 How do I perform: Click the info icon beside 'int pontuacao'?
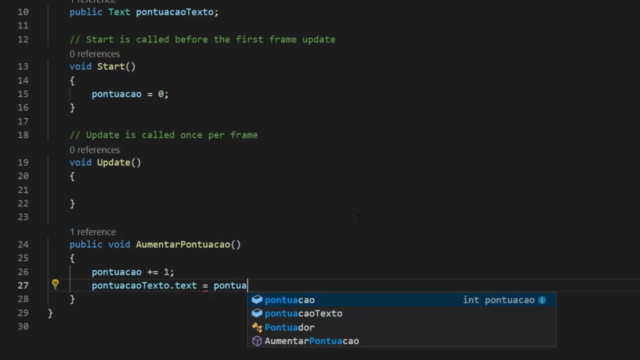542,300
